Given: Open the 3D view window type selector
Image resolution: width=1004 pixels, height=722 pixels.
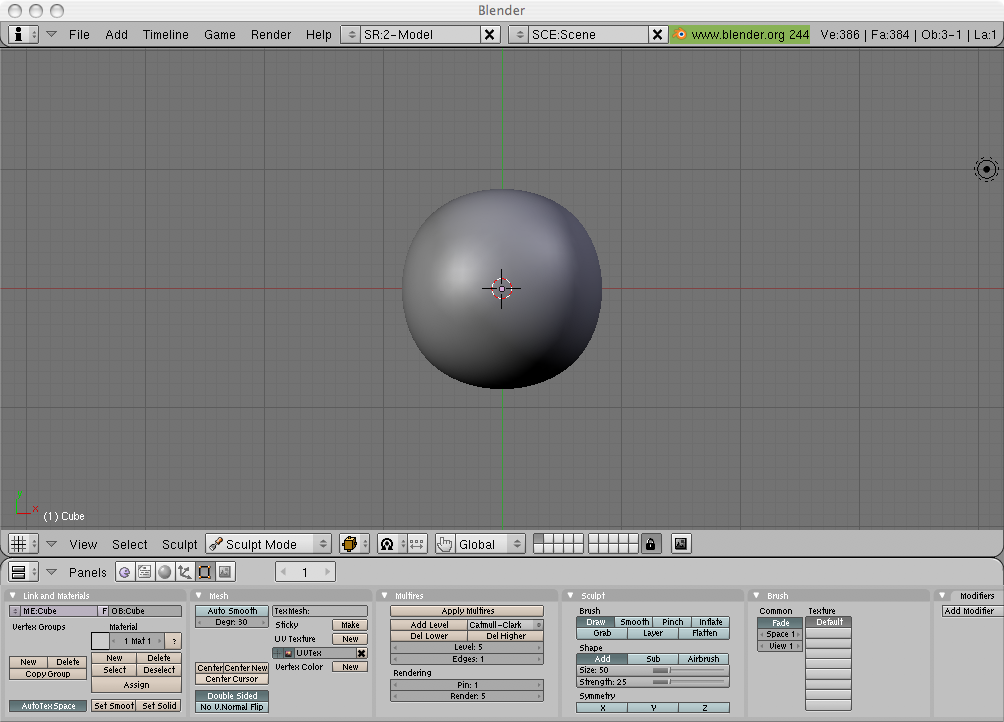Looking at the screenshot, I should (x=22, y=544).
